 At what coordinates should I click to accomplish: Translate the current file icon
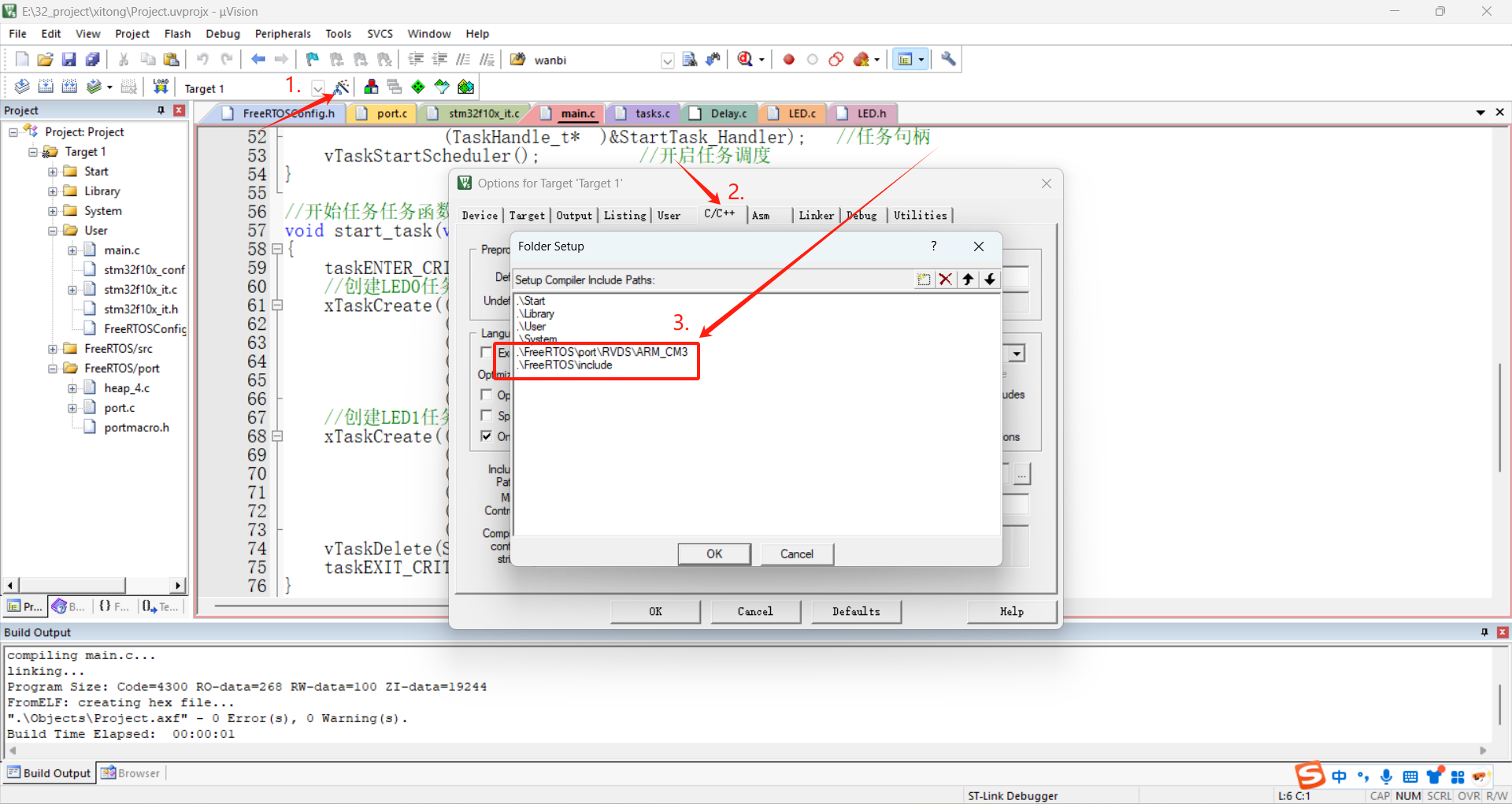point(22,87)
